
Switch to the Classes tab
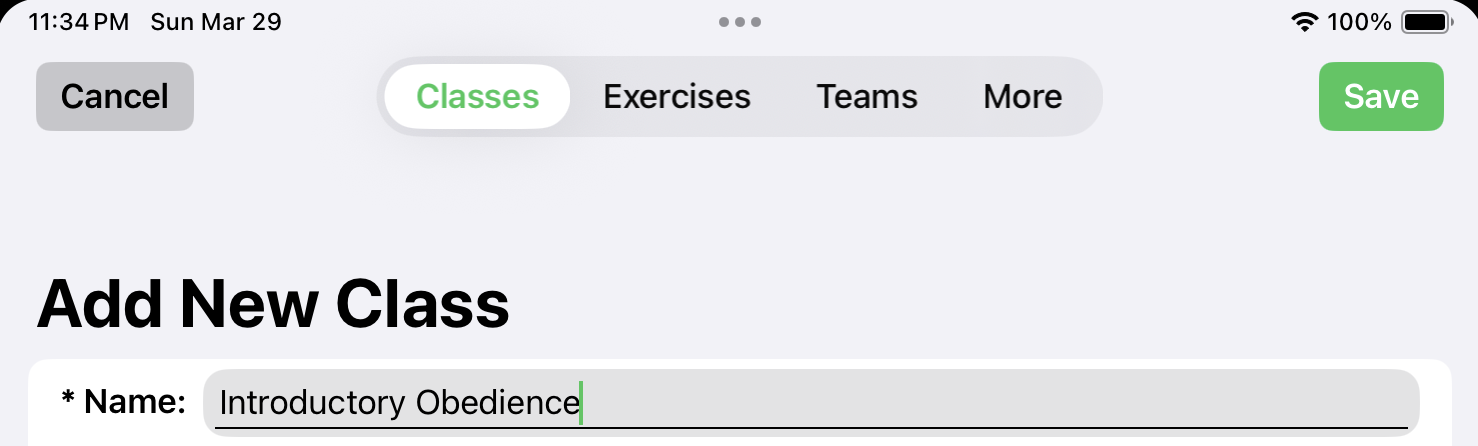477,97
